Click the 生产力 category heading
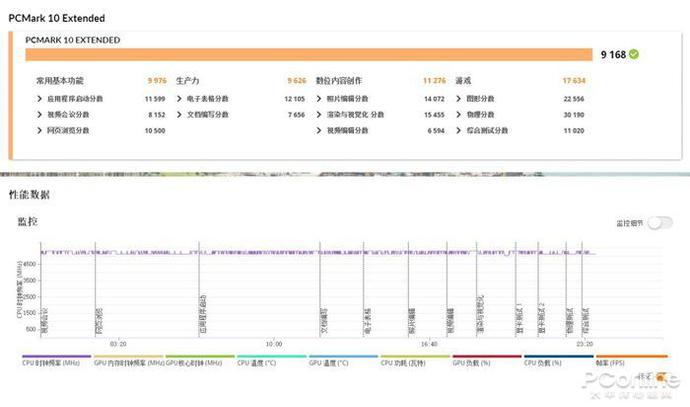The width and height of the screenshot is (690, 407). [187, 81]
